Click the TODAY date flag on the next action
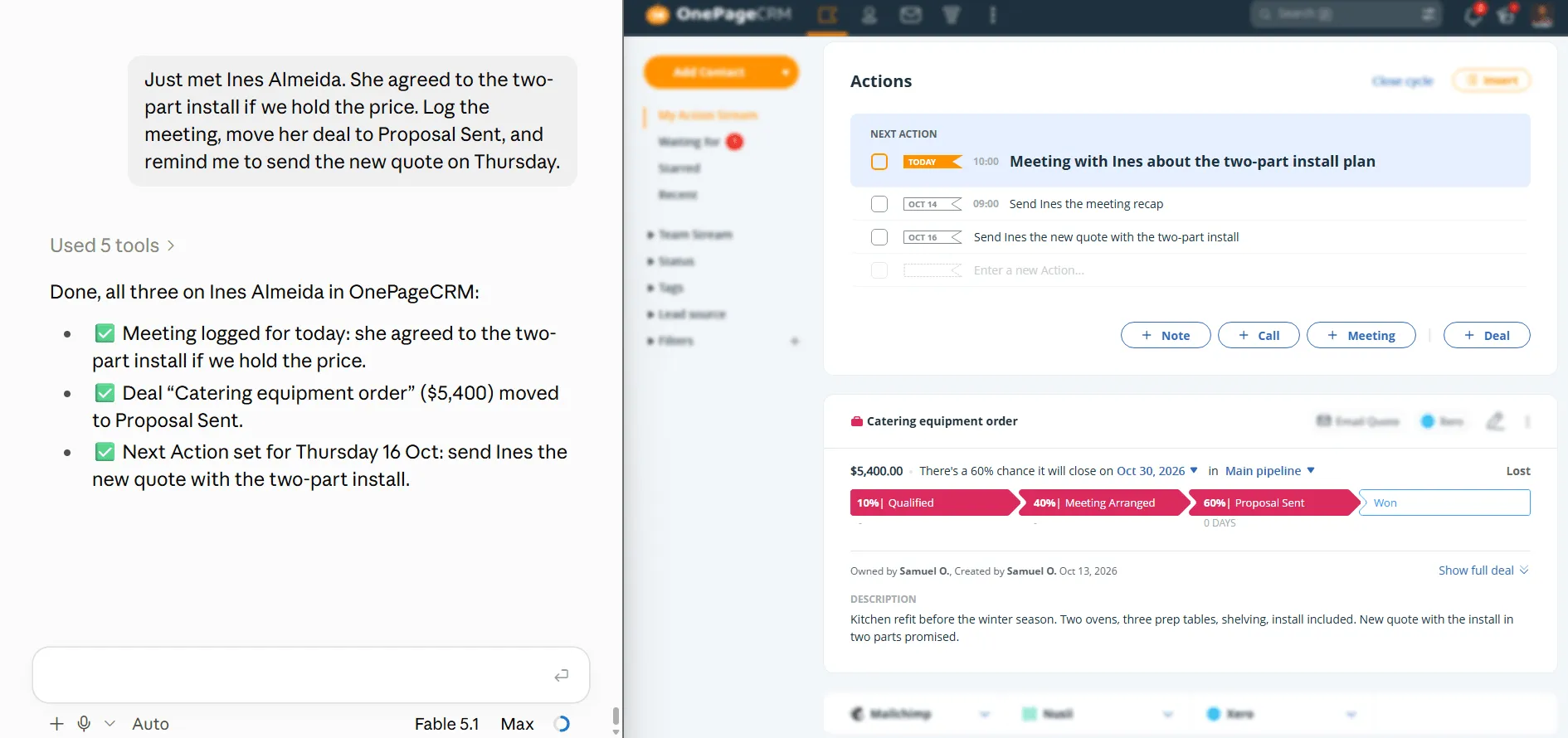The width and height of the screenshot is (1568, 738). click(933, 162)
